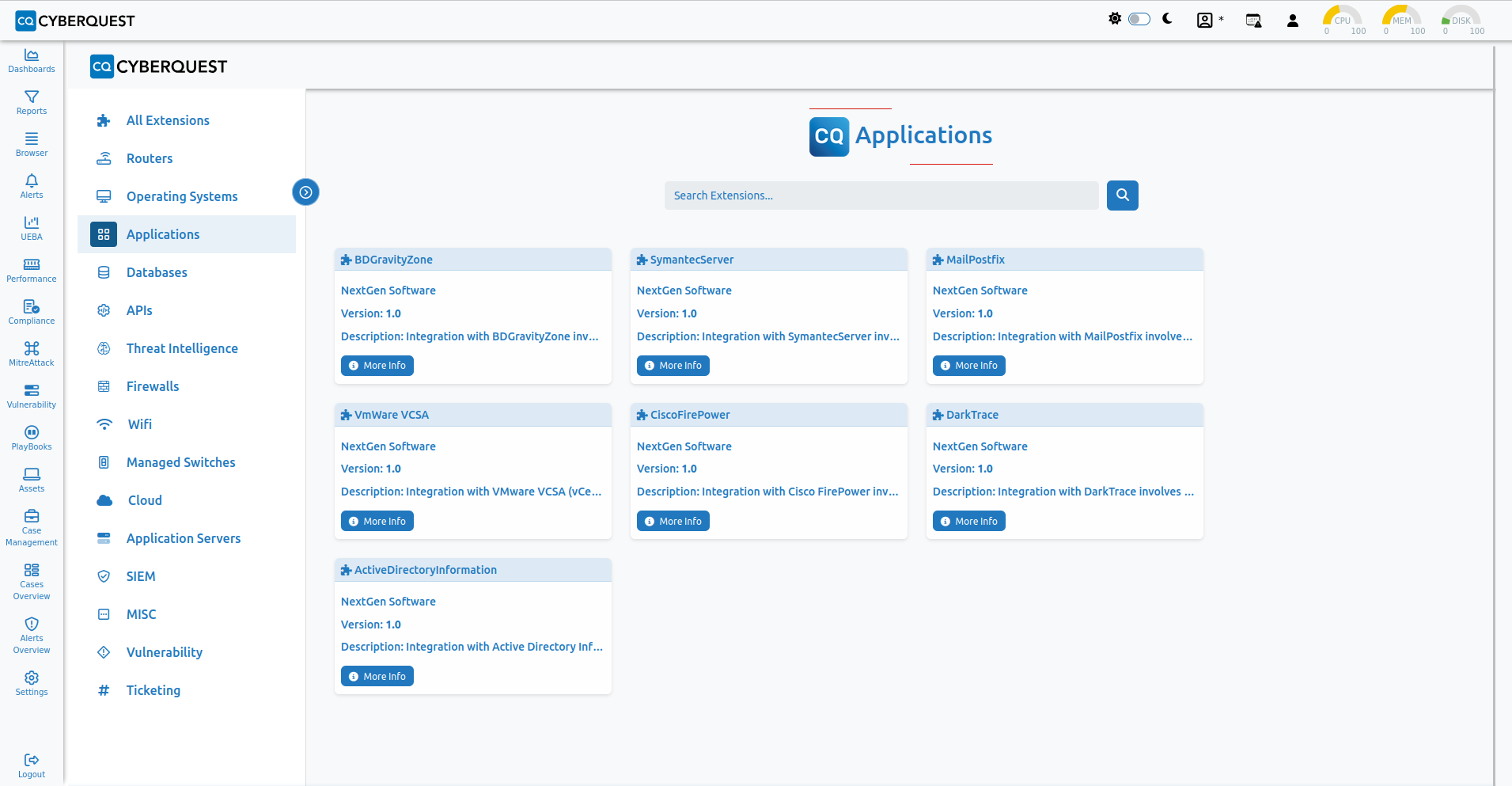
Task: Open Dashboards in left sidebar
Action: [32, 60]
